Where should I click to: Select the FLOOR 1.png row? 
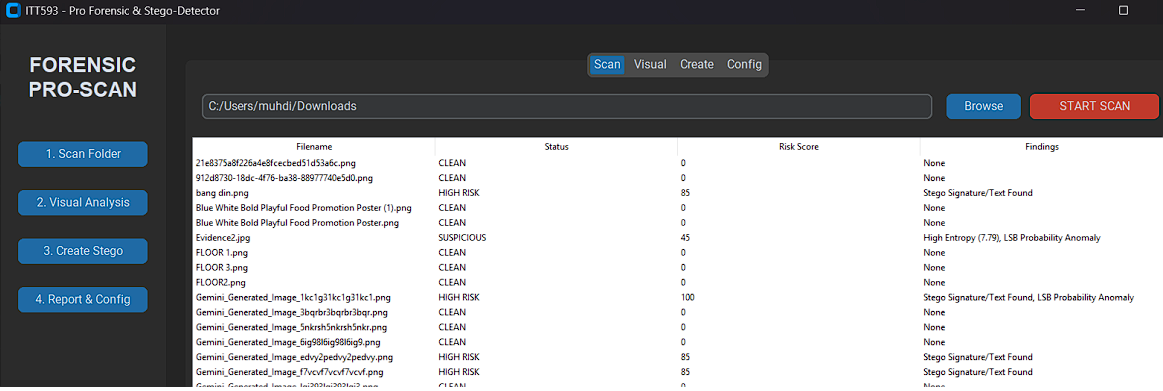point(678,252)
